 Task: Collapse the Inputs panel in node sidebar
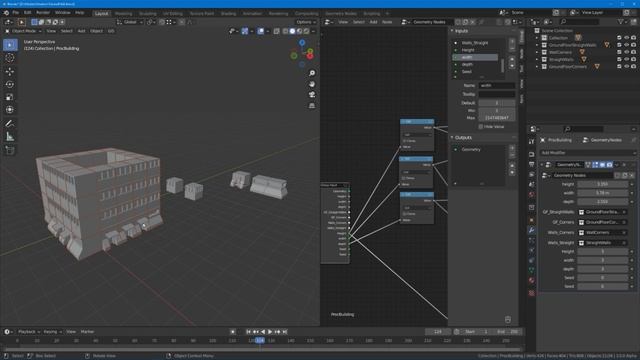click(452, 31)
